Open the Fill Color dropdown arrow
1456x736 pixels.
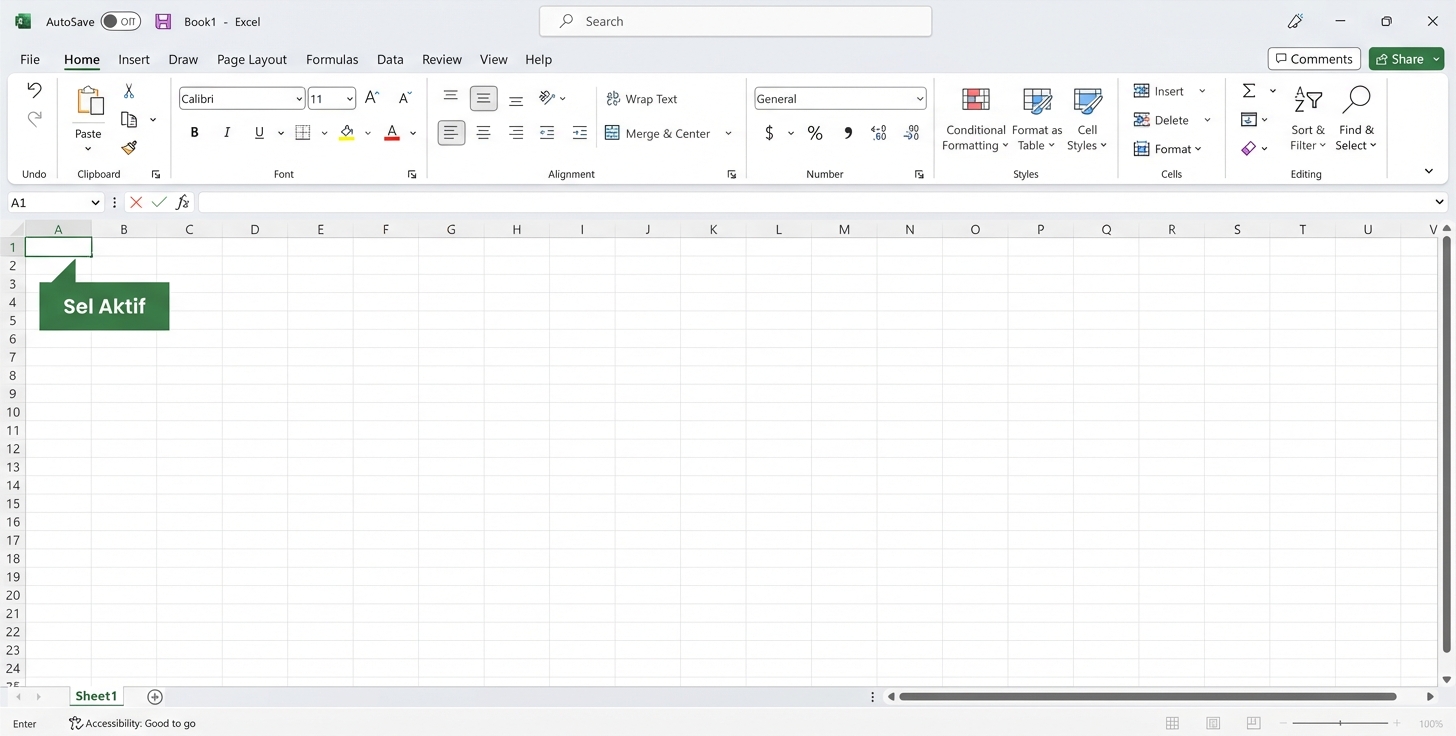[366, 132]
